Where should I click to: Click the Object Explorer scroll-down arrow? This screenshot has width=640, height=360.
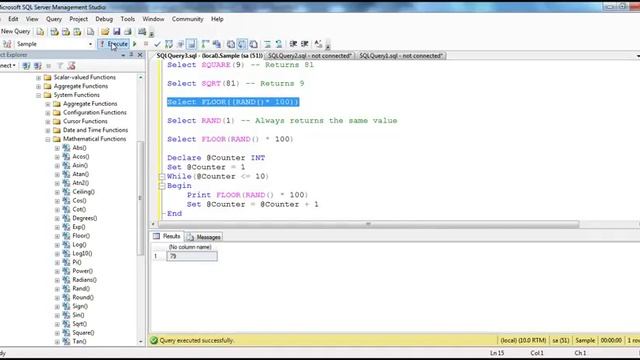[x=141, y=342]
